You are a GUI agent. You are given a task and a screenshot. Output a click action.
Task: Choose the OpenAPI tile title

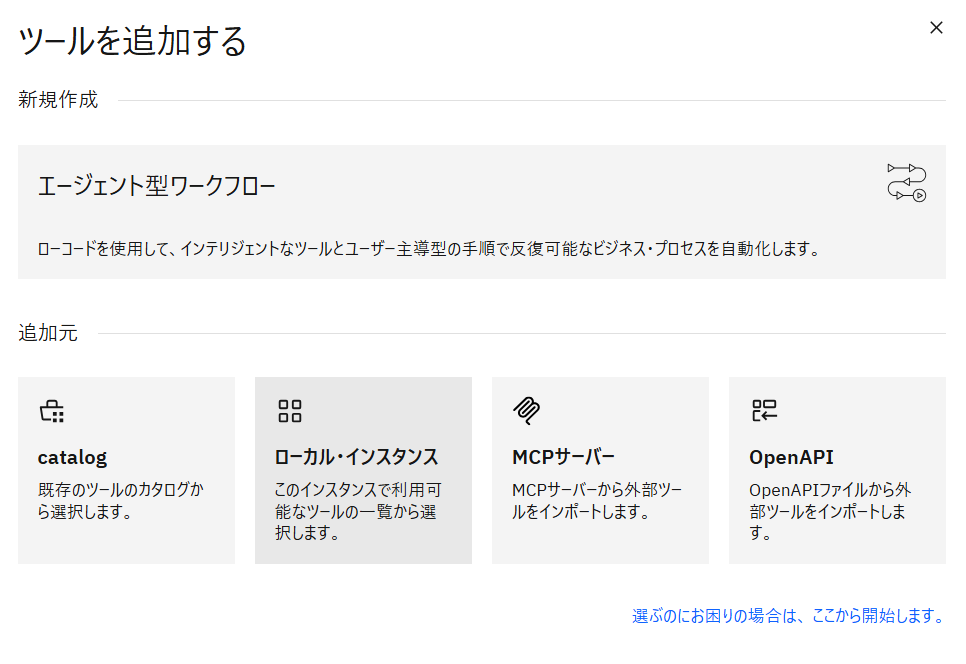pyautogui.click(x=791, y=458)
